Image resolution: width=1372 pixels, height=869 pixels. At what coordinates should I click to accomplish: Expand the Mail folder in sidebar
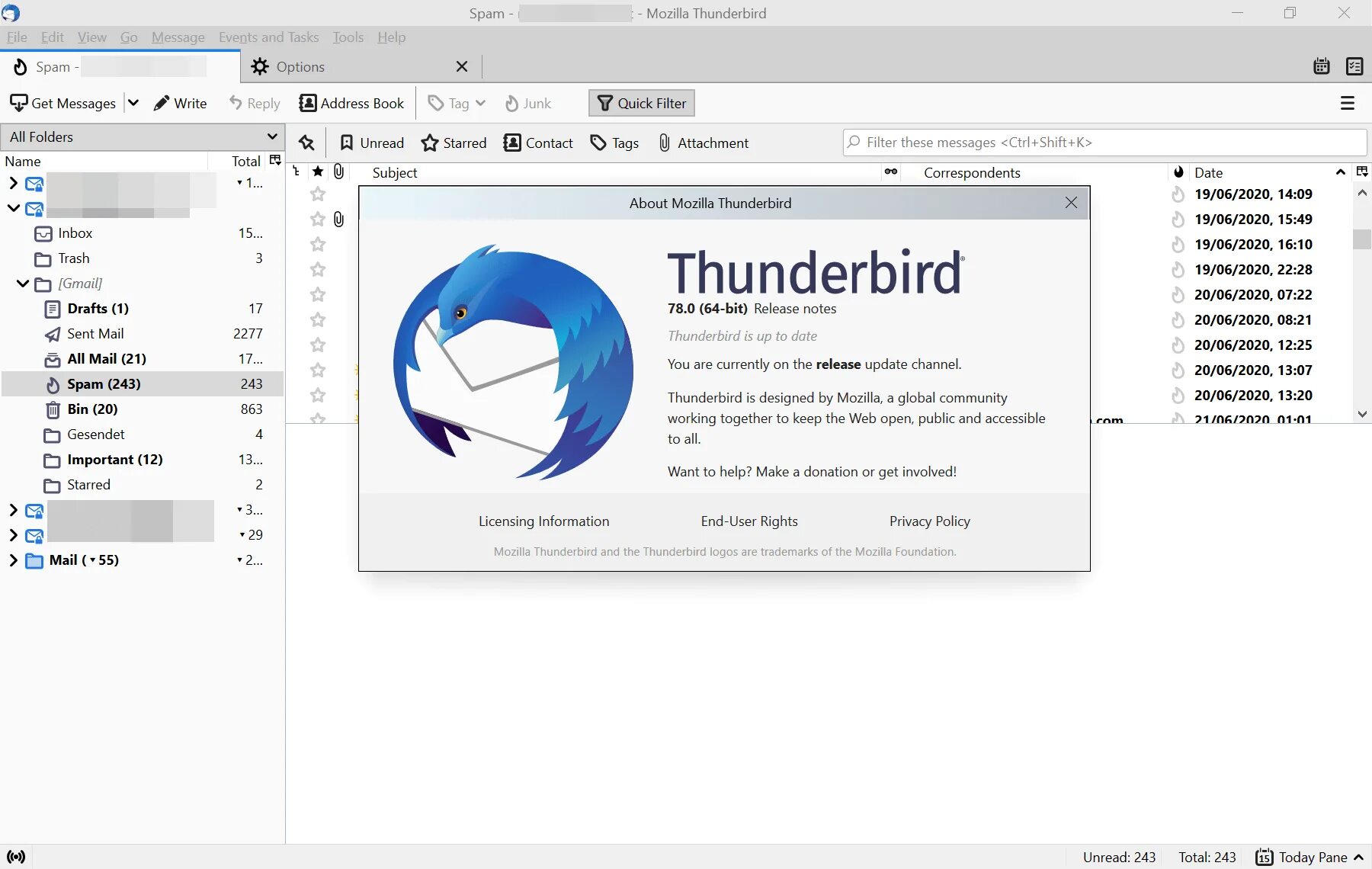point(12,560)
